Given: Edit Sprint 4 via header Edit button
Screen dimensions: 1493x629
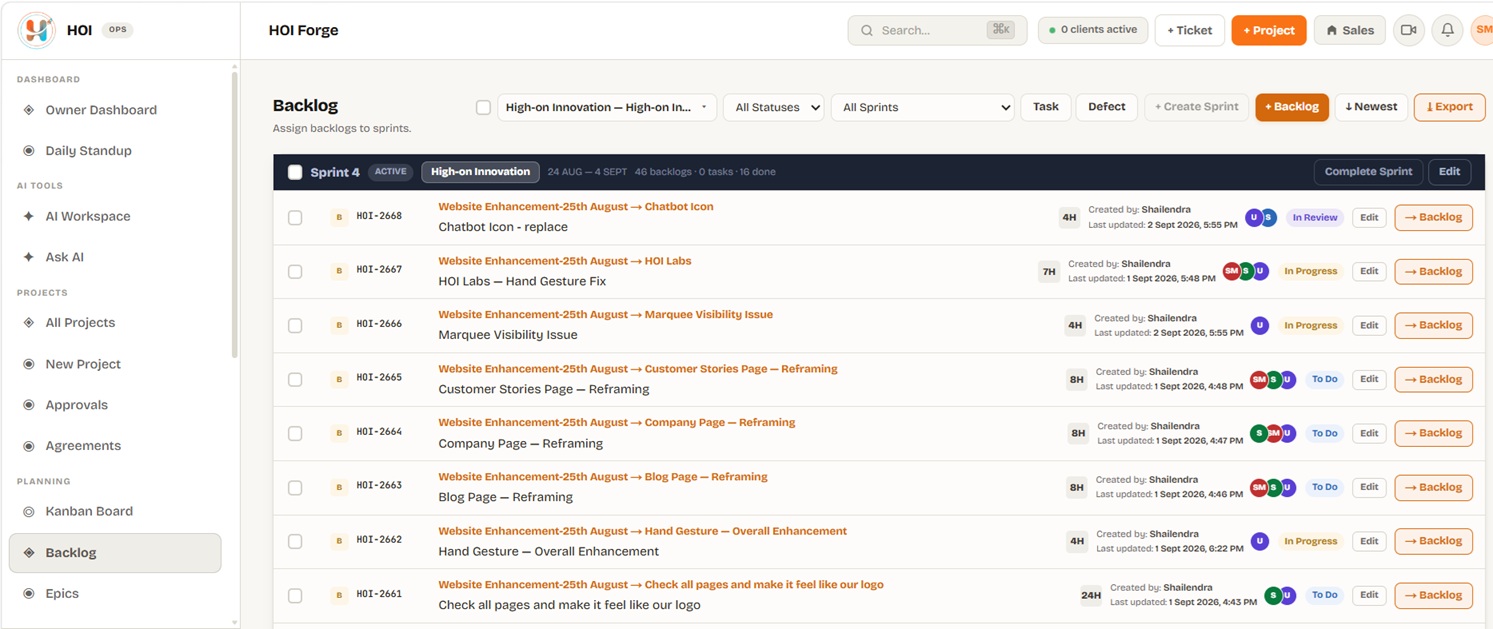Looking at the screenshot, I should (1449, 172).
